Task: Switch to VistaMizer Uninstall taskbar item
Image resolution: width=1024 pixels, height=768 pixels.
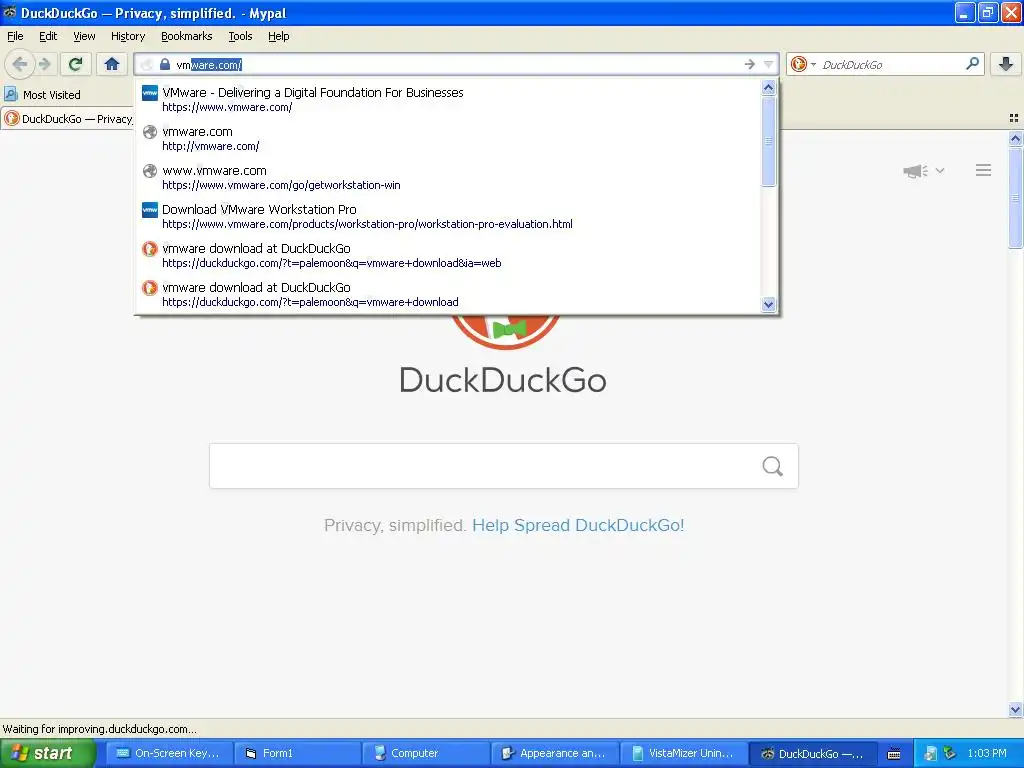Action: tap(682, 753)
